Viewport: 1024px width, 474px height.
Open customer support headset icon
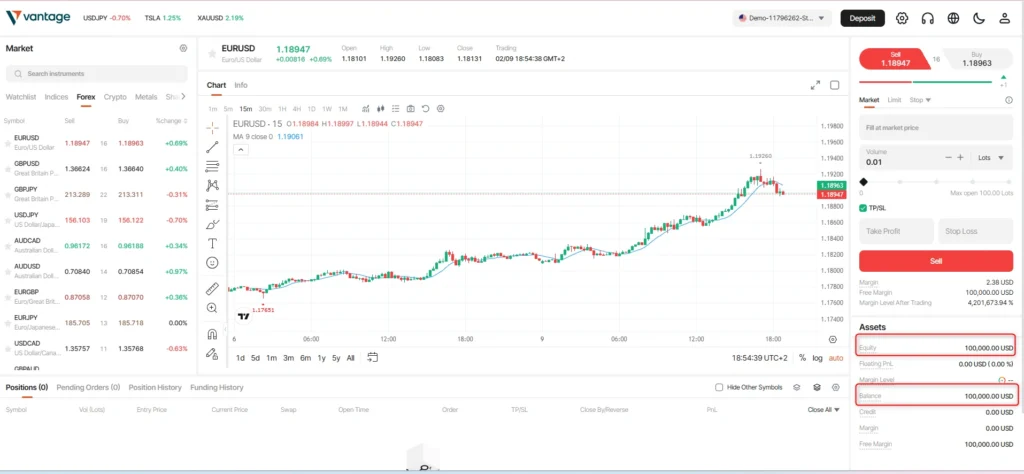(927, 18)
